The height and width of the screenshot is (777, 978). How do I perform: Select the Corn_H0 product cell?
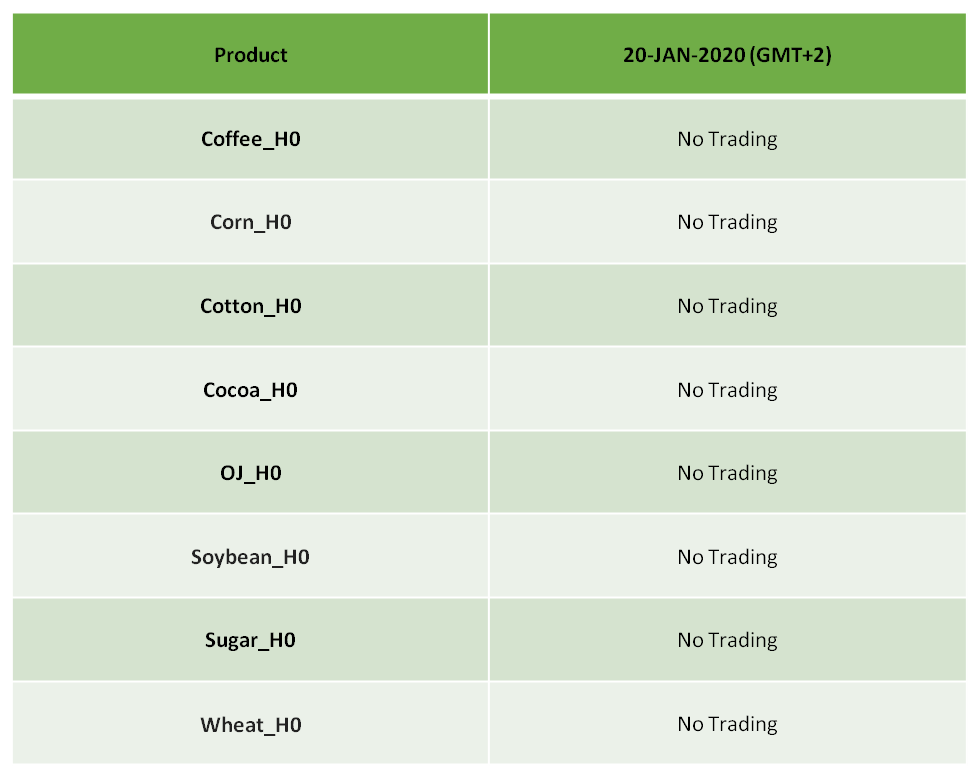click(250, 222)
